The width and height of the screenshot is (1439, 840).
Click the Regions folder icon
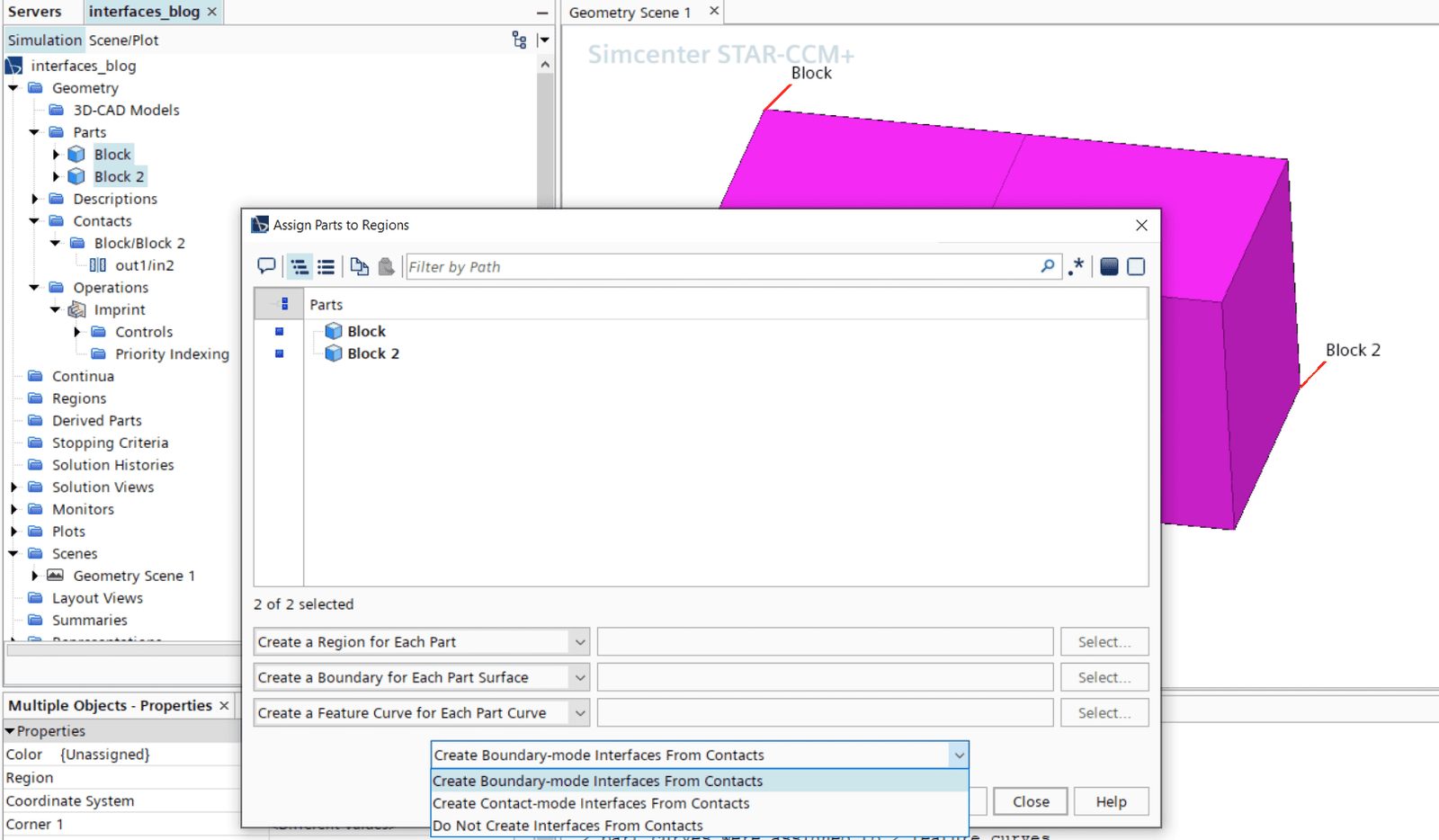[36, 398]
